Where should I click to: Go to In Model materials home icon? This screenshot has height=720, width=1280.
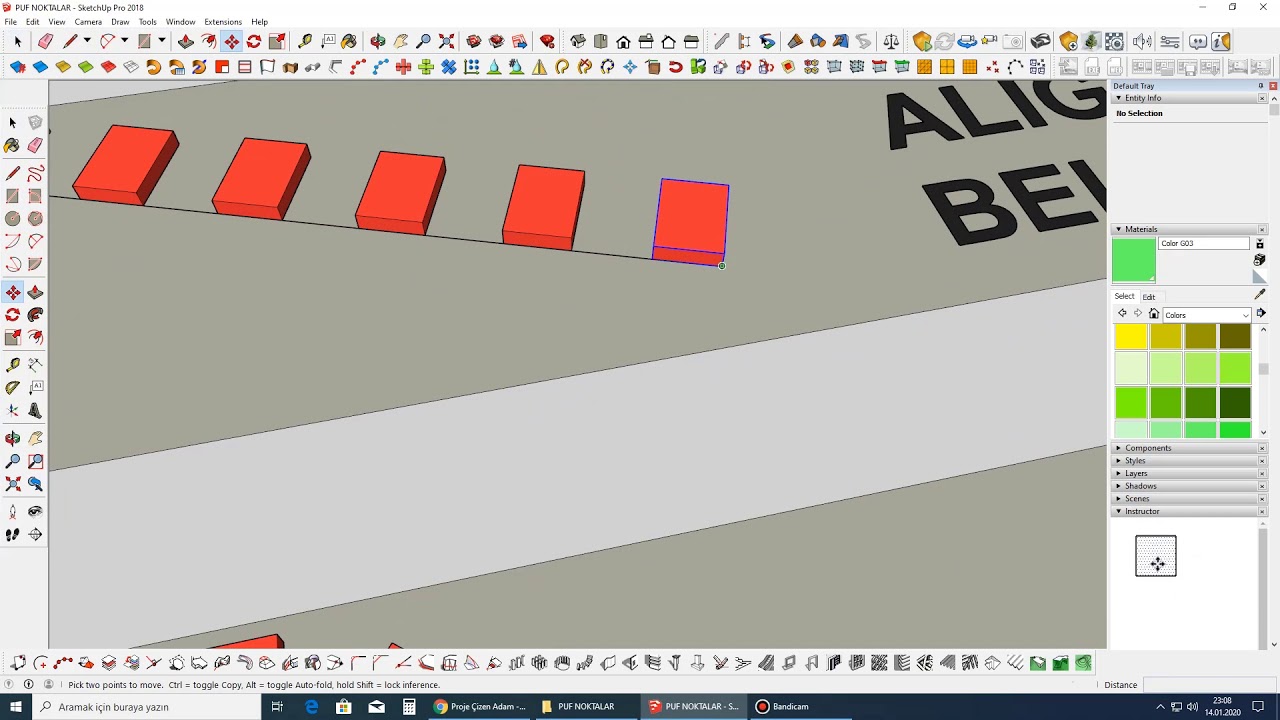click(x=1153, y=314)
